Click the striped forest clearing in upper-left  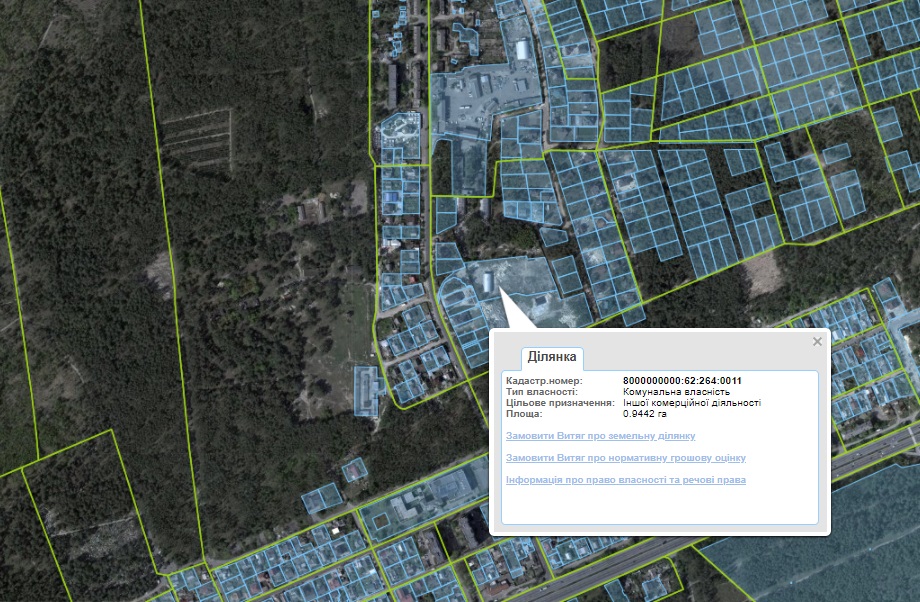(196, 140)
